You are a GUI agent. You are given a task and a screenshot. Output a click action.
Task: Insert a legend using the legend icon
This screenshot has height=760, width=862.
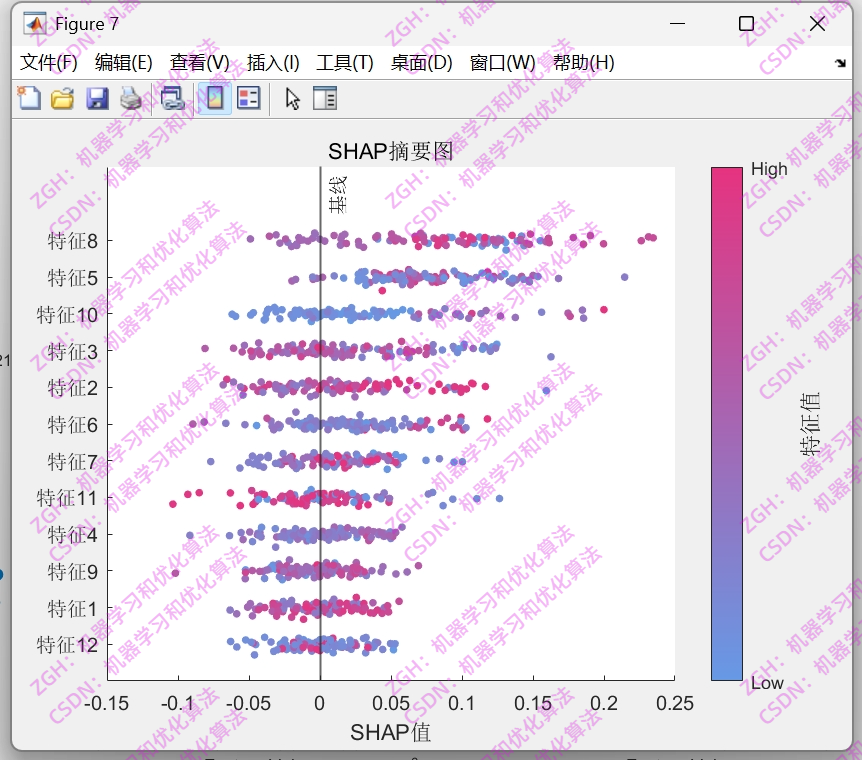pyautogui.click(x=246, y=98)
